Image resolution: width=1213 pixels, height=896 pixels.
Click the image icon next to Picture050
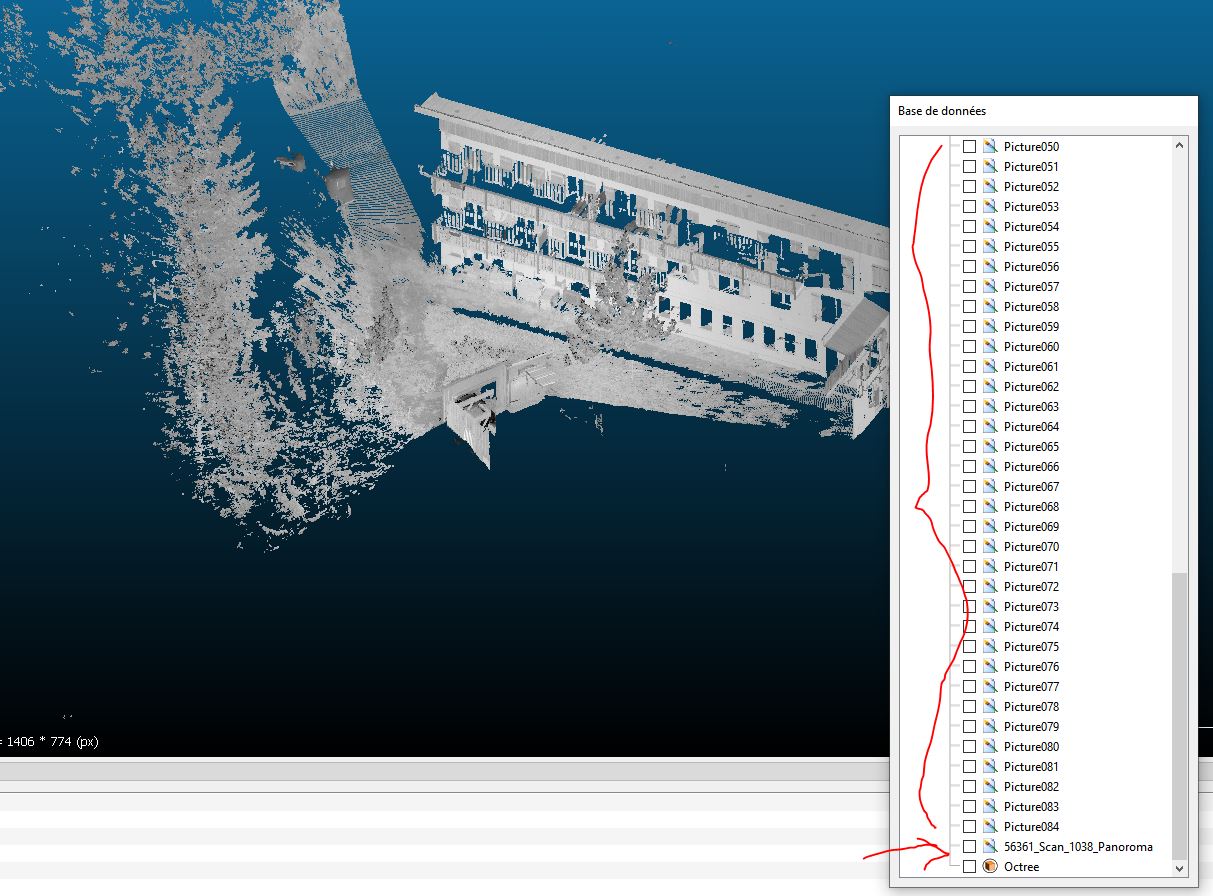[990, 147]
